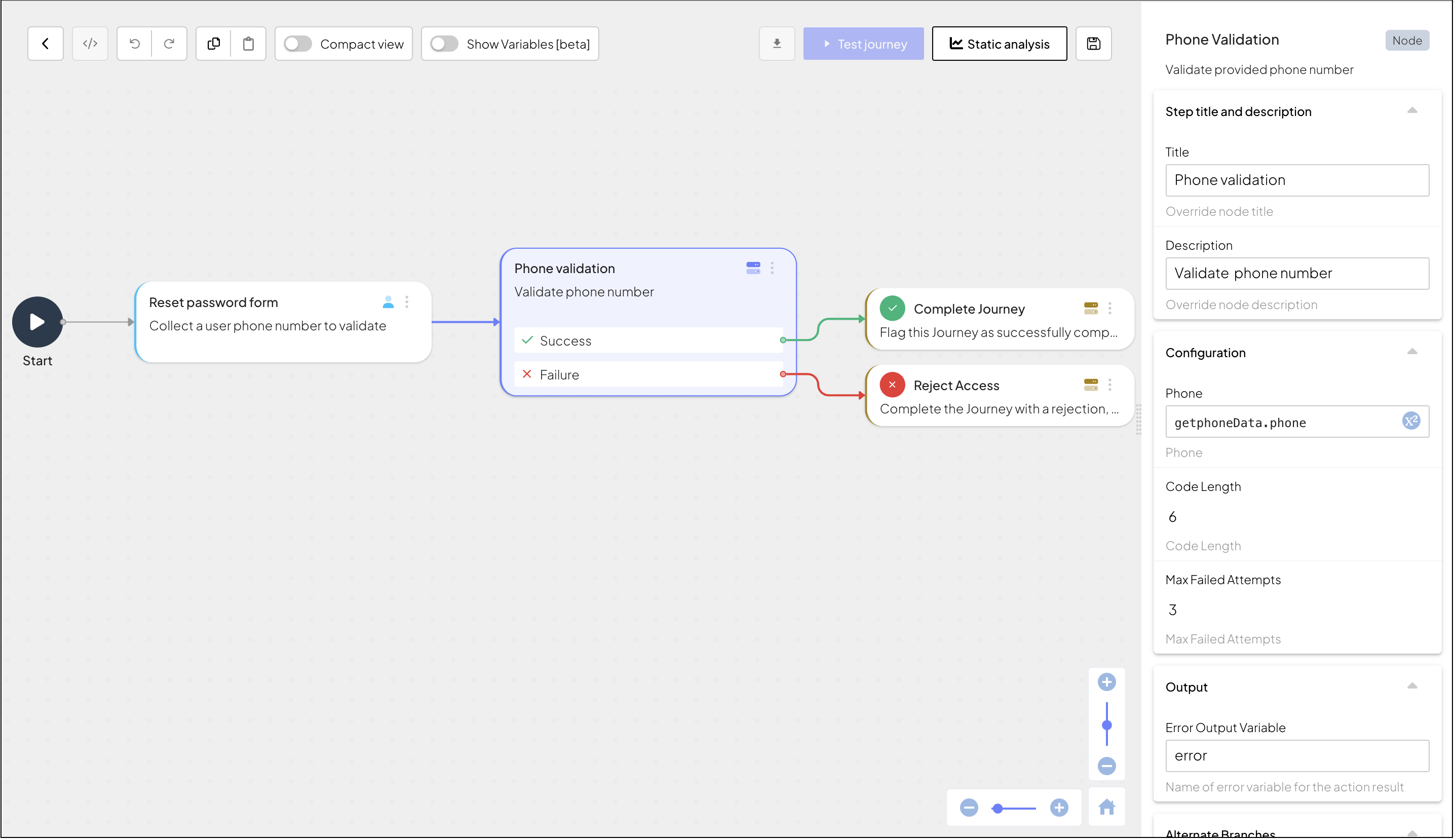This screenshot has height=840, width=1456.
Task: Click the Static analysis button
Action: coord(999,44)
